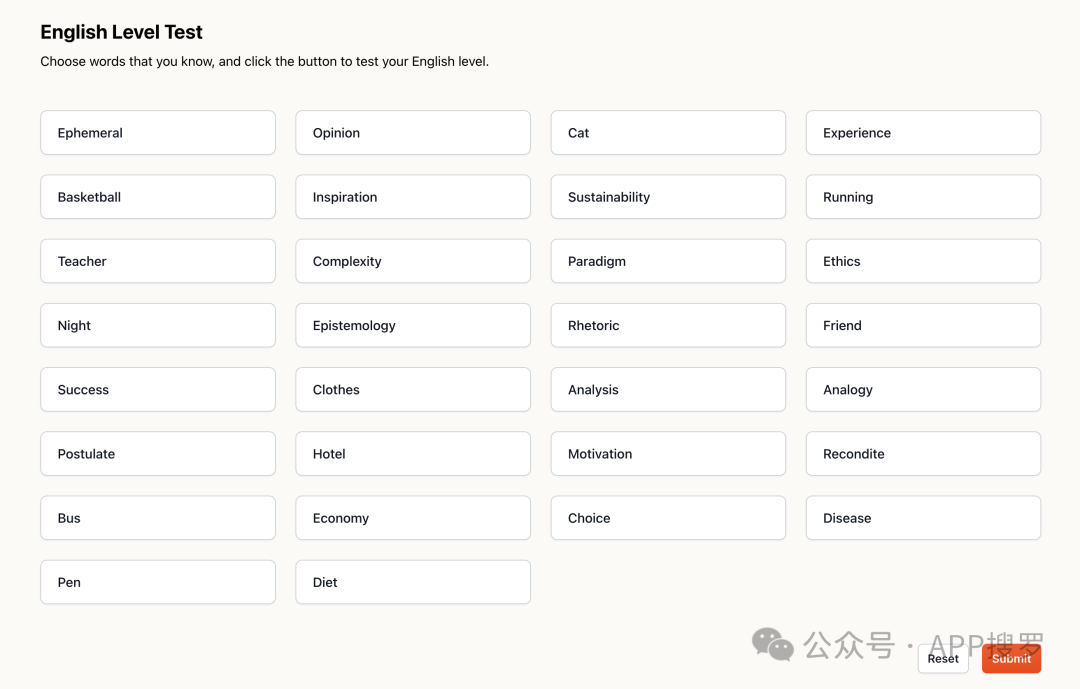Viewport: 1080px width, 689px height.
Task: Toggle the Epistemology word card
Action: (413, 325)
